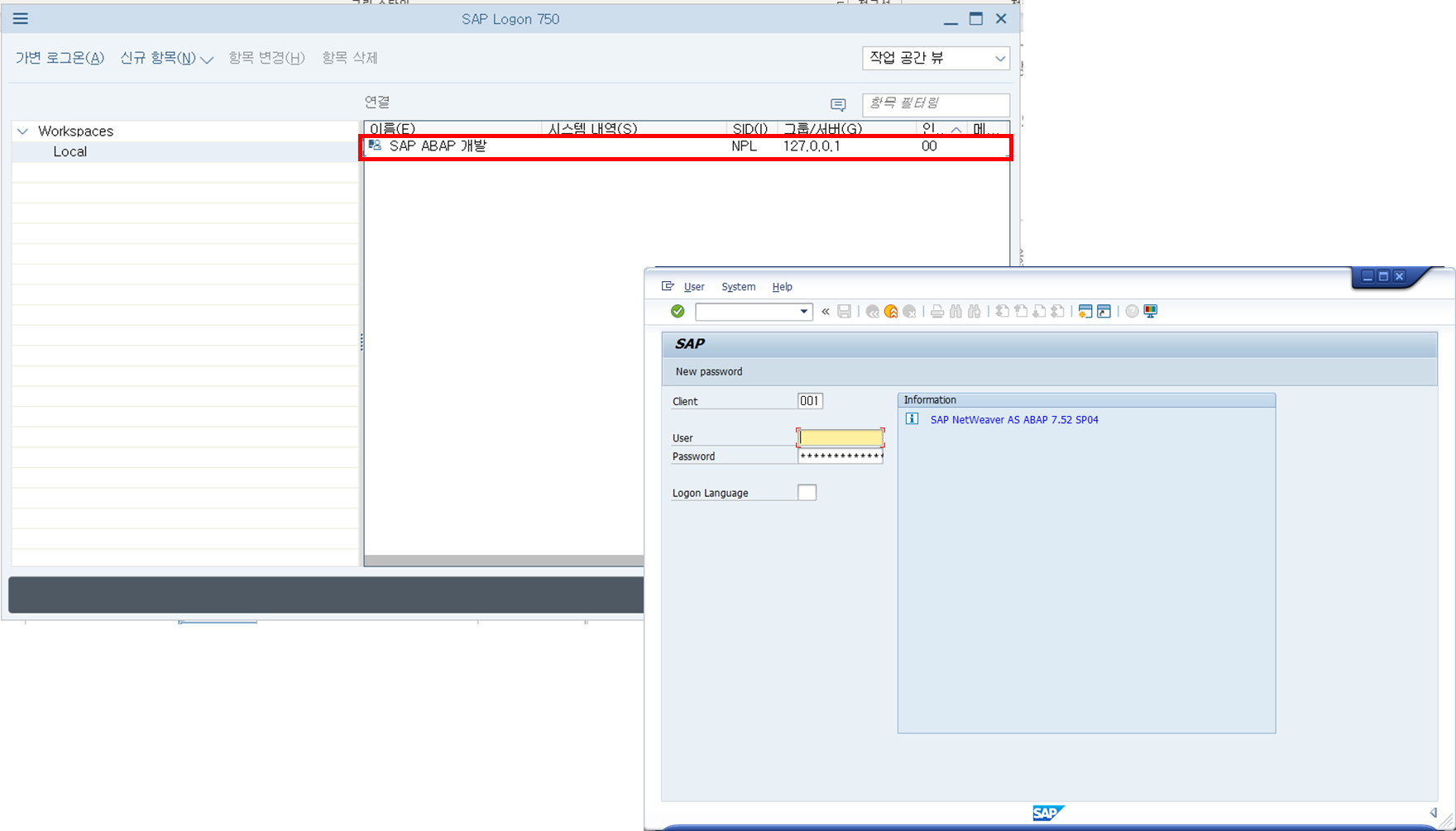Click the Find Next binoculars icon

click(975, 311)
